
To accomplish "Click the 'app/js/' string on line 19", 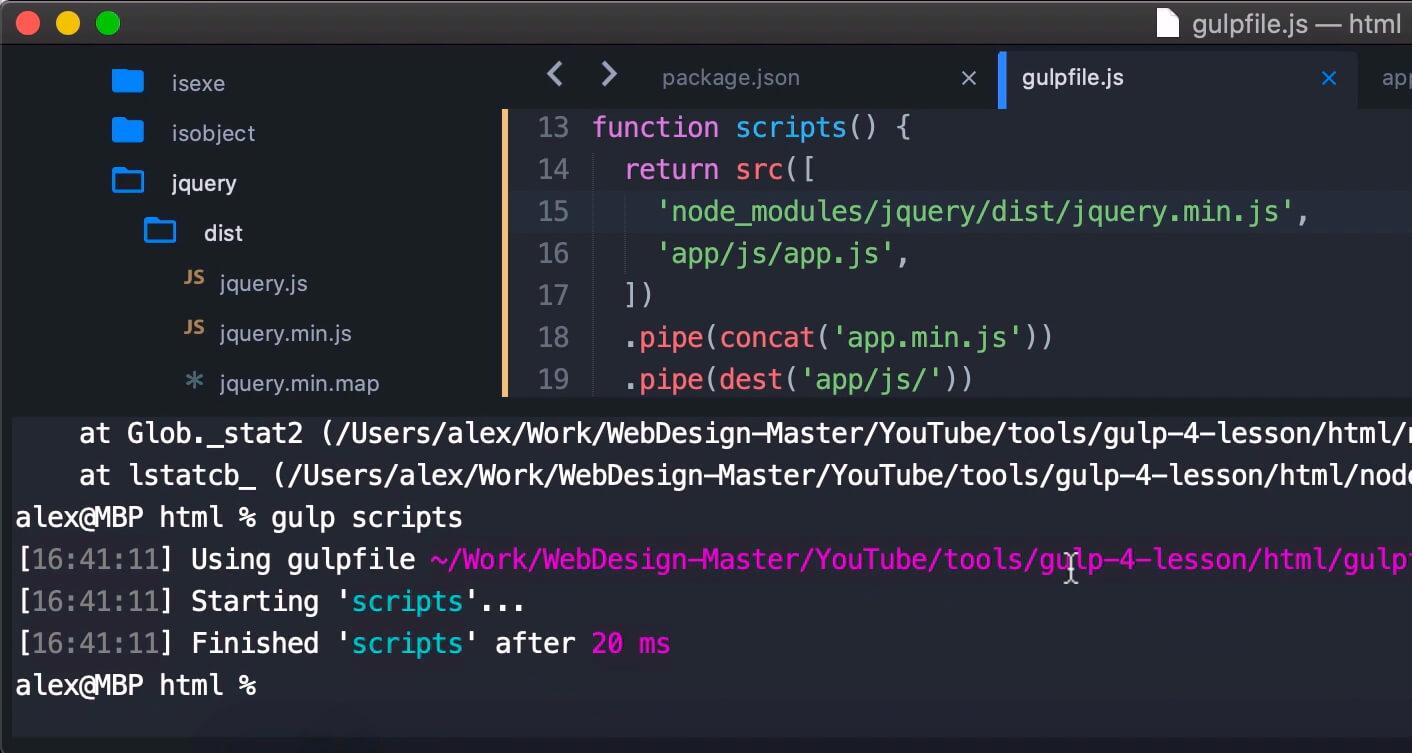I will [872, 380].
